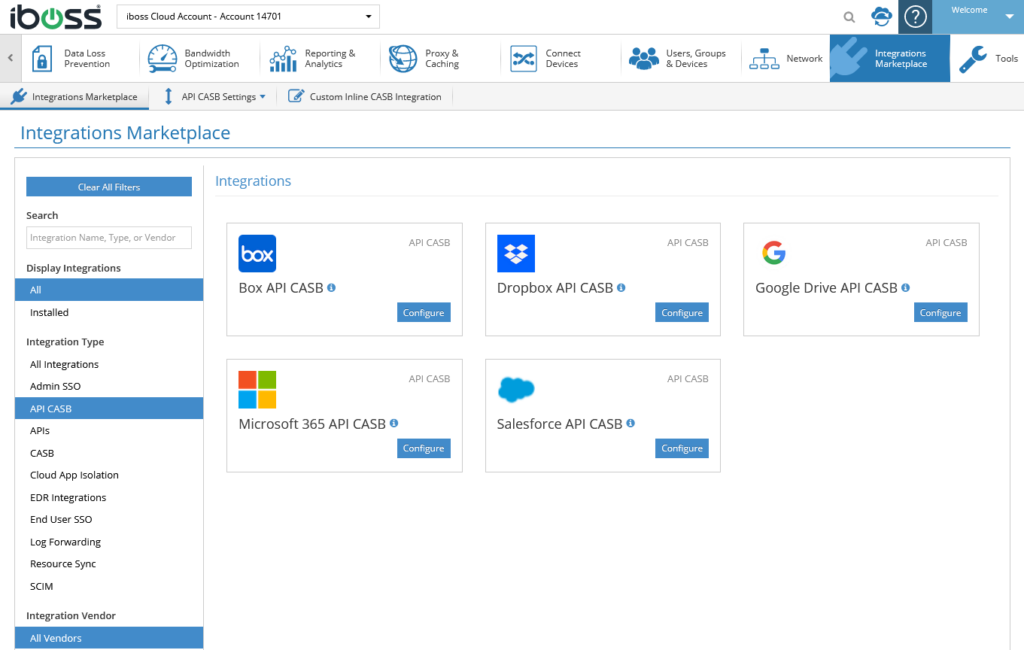Click API CASB Settings arrows icon
The width and height of the screenshot is (1024, 650).
[x=168, y=96]
